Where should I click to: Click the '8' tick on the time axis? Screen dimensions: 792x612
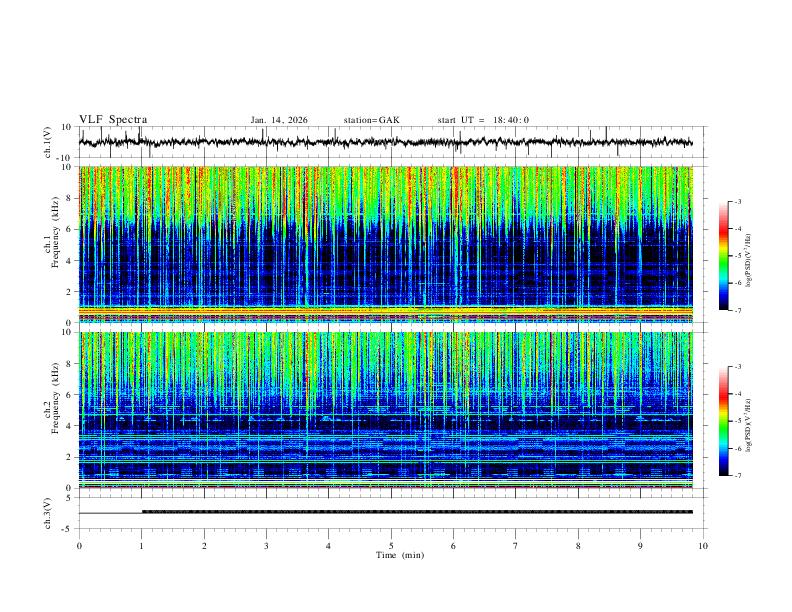click(x=578, y=546)
